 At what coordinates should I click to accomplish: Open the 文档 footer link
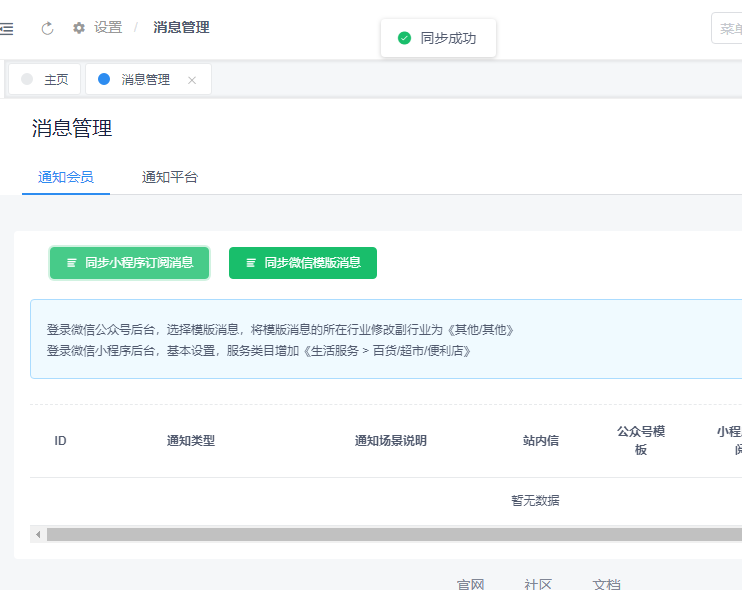pos(607,584)
